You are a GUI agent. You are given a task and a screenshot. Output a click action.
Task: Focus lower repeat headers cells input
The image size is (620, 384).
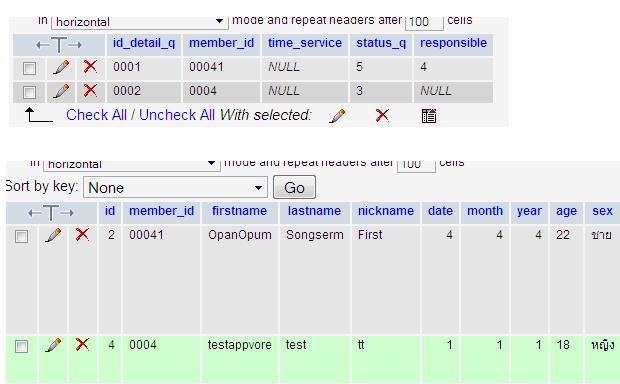tap(416, 165)
